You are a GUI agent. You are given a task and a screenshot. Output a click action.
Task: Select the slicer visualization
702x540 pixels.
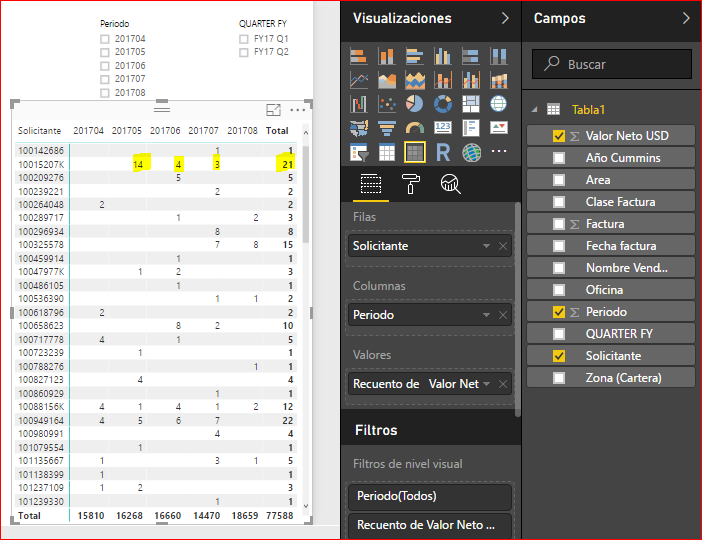pyautogui.click(x=359, y=152)
